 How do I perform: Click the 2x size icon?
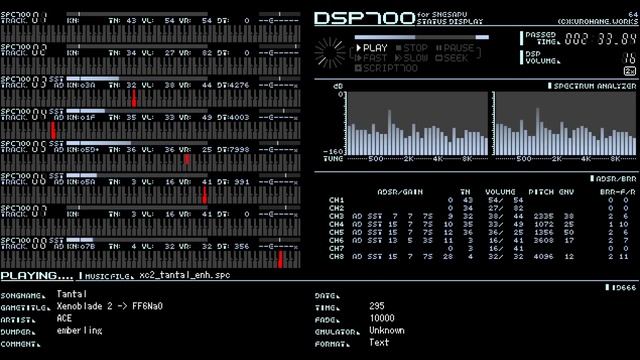(630, 71)
